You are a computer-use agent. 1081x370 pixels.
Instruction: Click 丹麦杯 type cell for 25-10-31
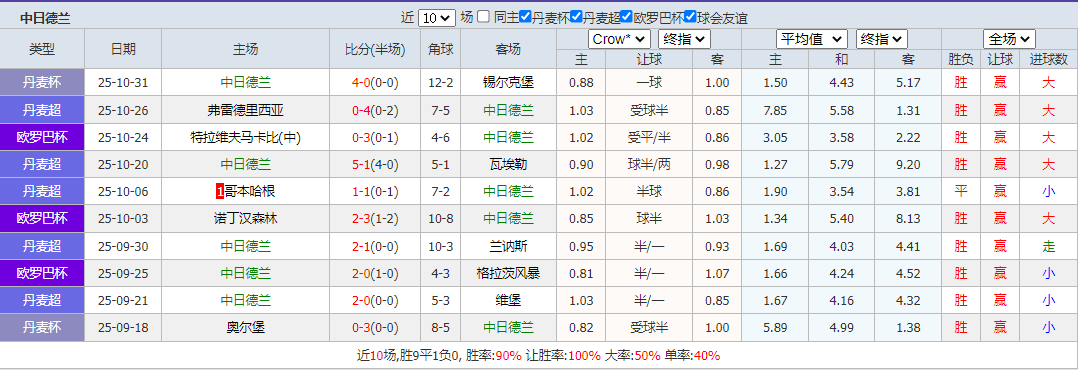click(42, 83)
